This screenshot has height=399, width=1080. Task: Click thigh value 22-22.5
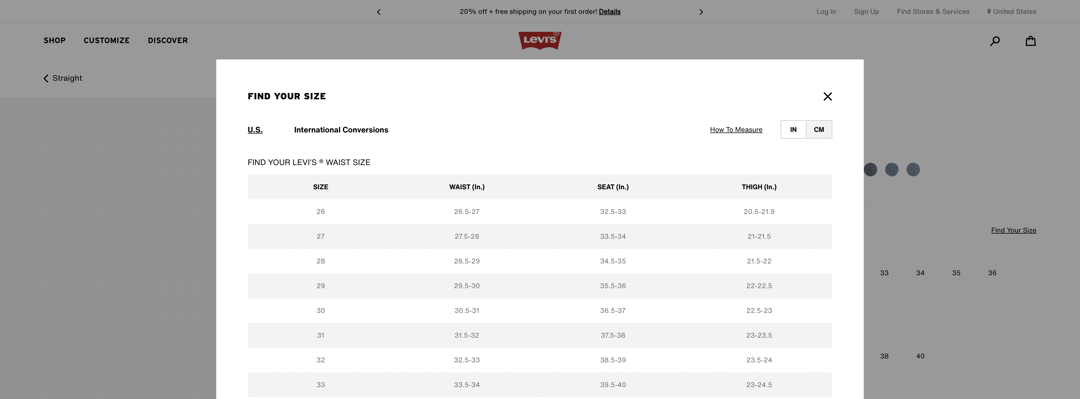pyautogui.click(x=759, y=286)
